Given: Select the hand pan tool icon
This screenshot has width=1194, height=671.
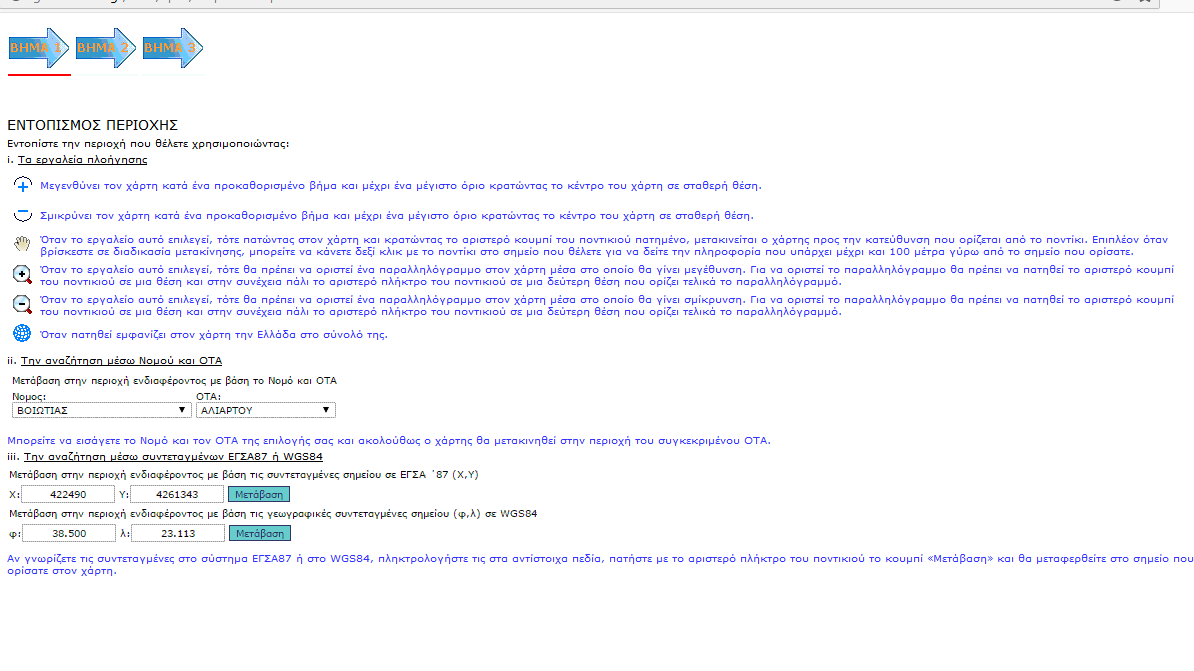Looking at the screenshot, I should point(22,244).
